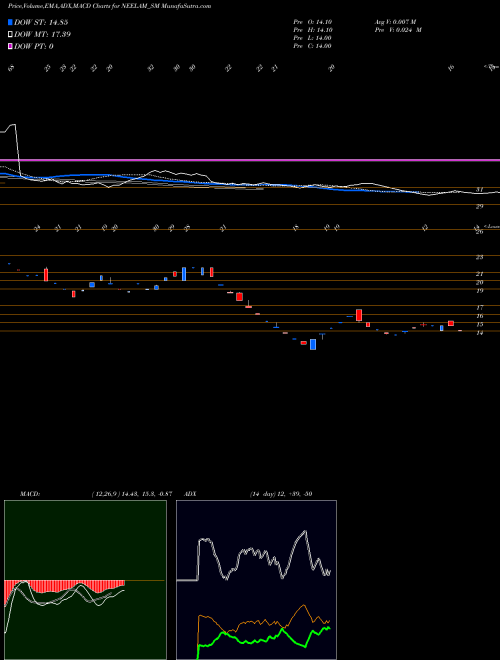The width and height of the screenshot is (500, 660).
Task: Click the price axis label 26
Action: click(x=479, y=232)
